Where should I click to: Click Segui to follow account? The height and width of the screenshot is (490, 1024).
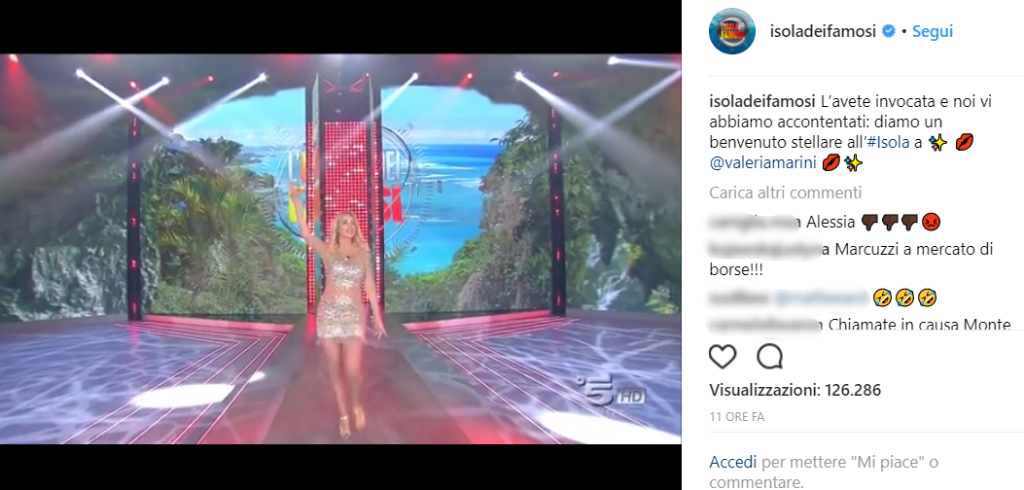tap(933, 31)
